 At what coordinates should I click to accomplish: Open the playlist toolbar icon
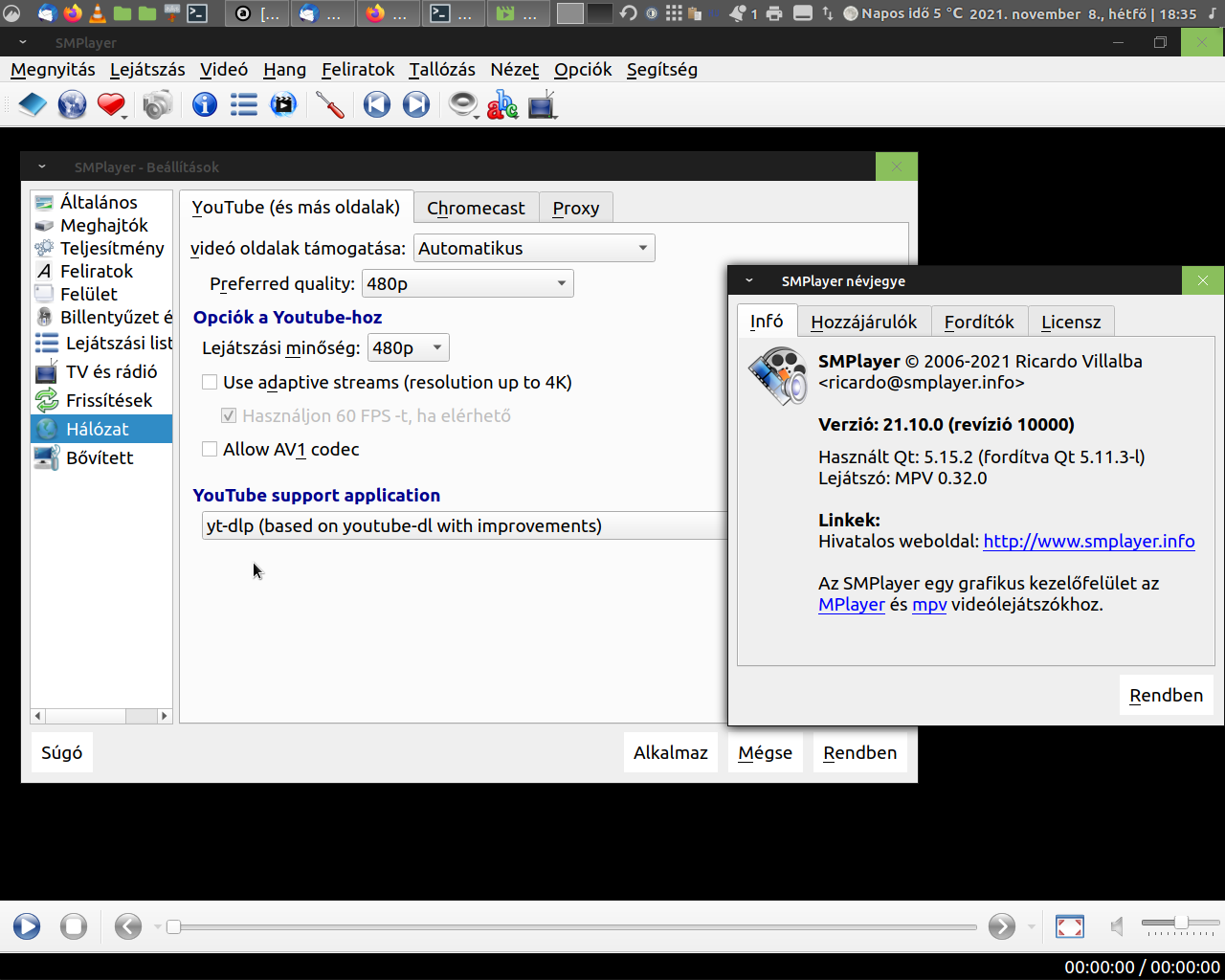244,104
